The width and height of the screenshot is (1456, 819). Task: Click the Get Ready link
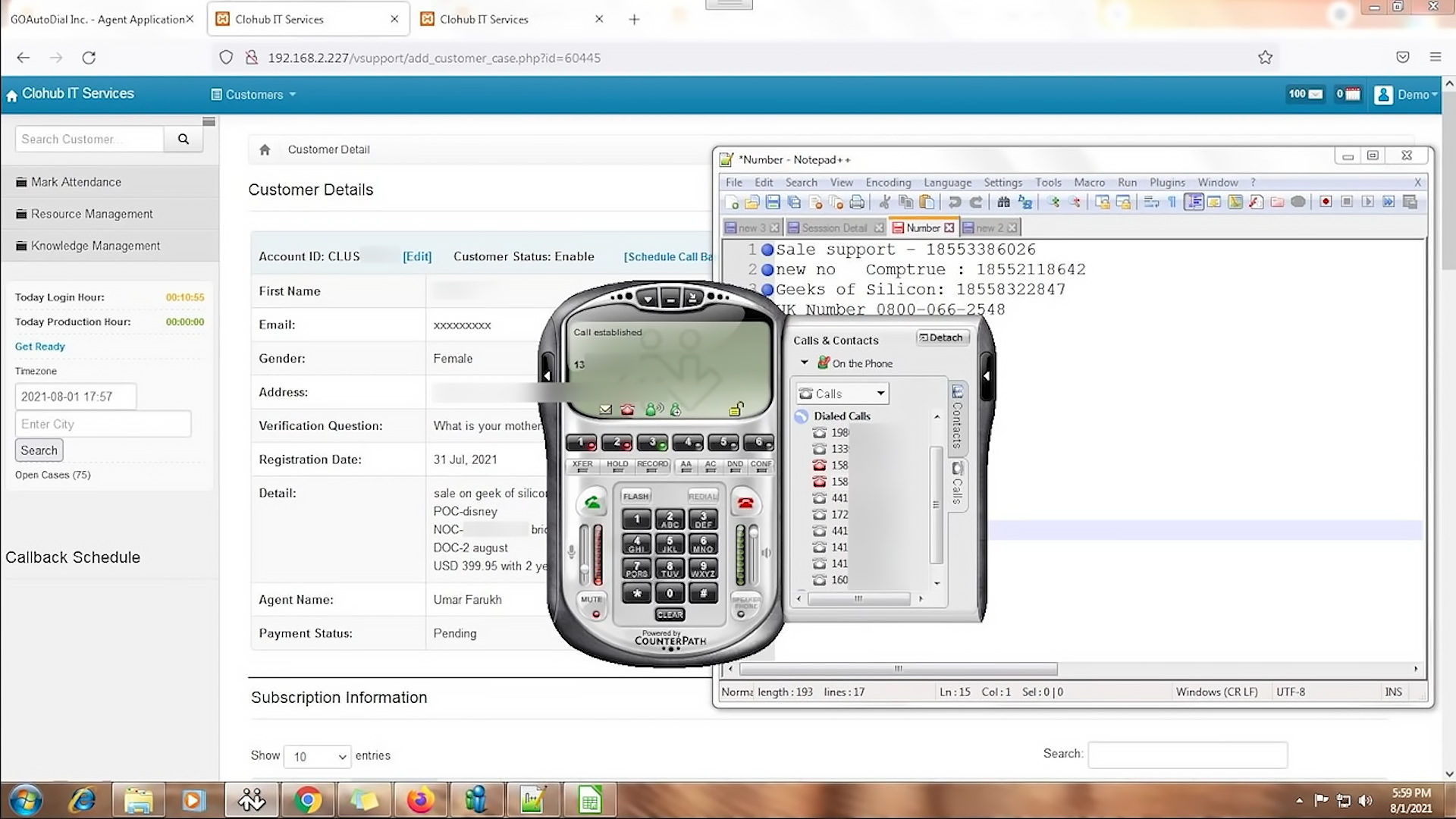[x=40, y=347]
